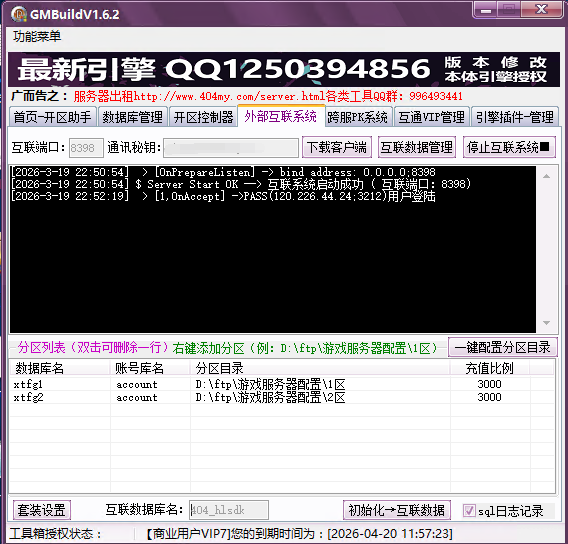Click the path D:\ftp\游戏服务器配置\1区

[270, 384]
